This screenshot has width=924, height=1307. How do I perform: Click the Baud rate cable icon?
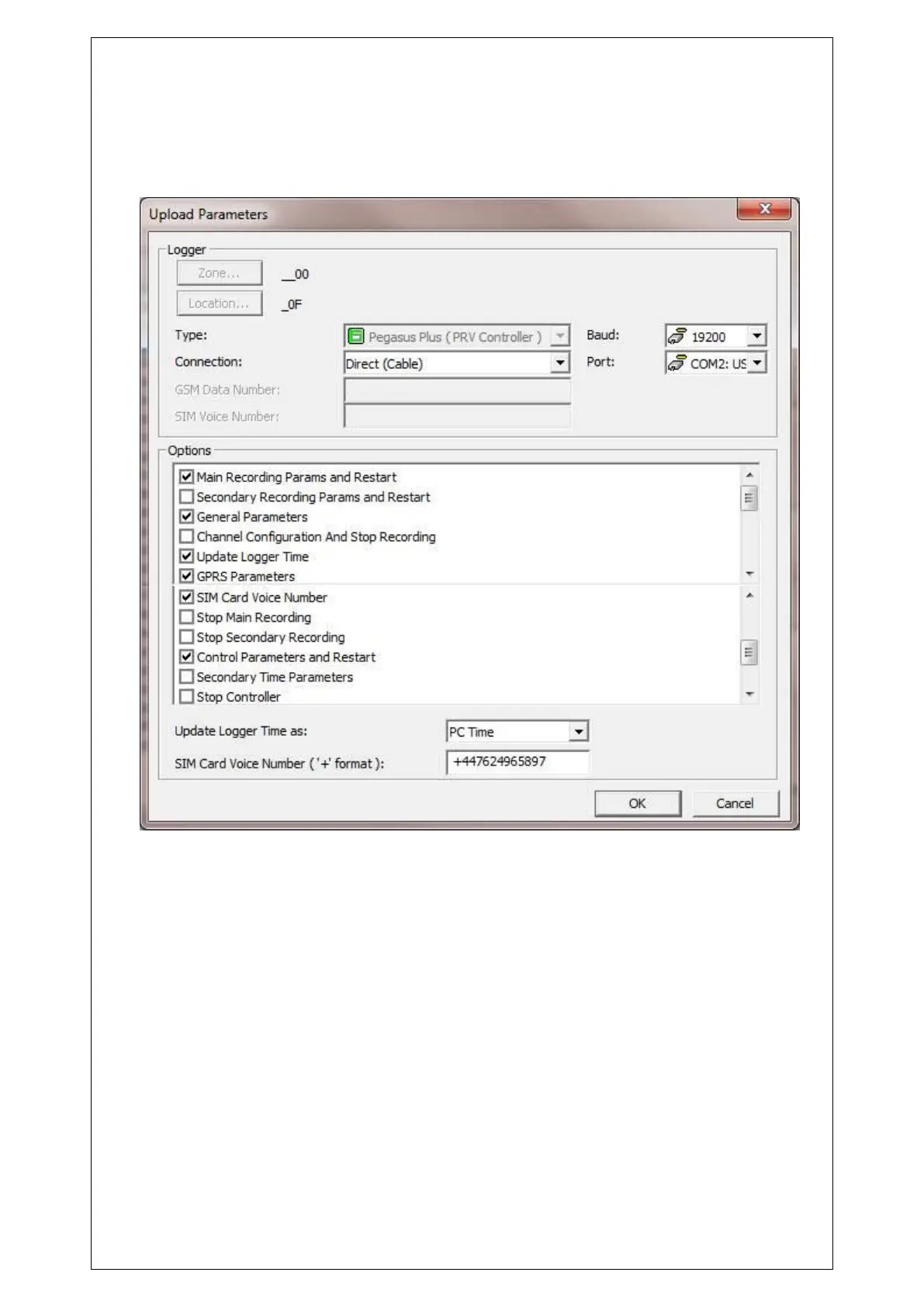point(677,336)
